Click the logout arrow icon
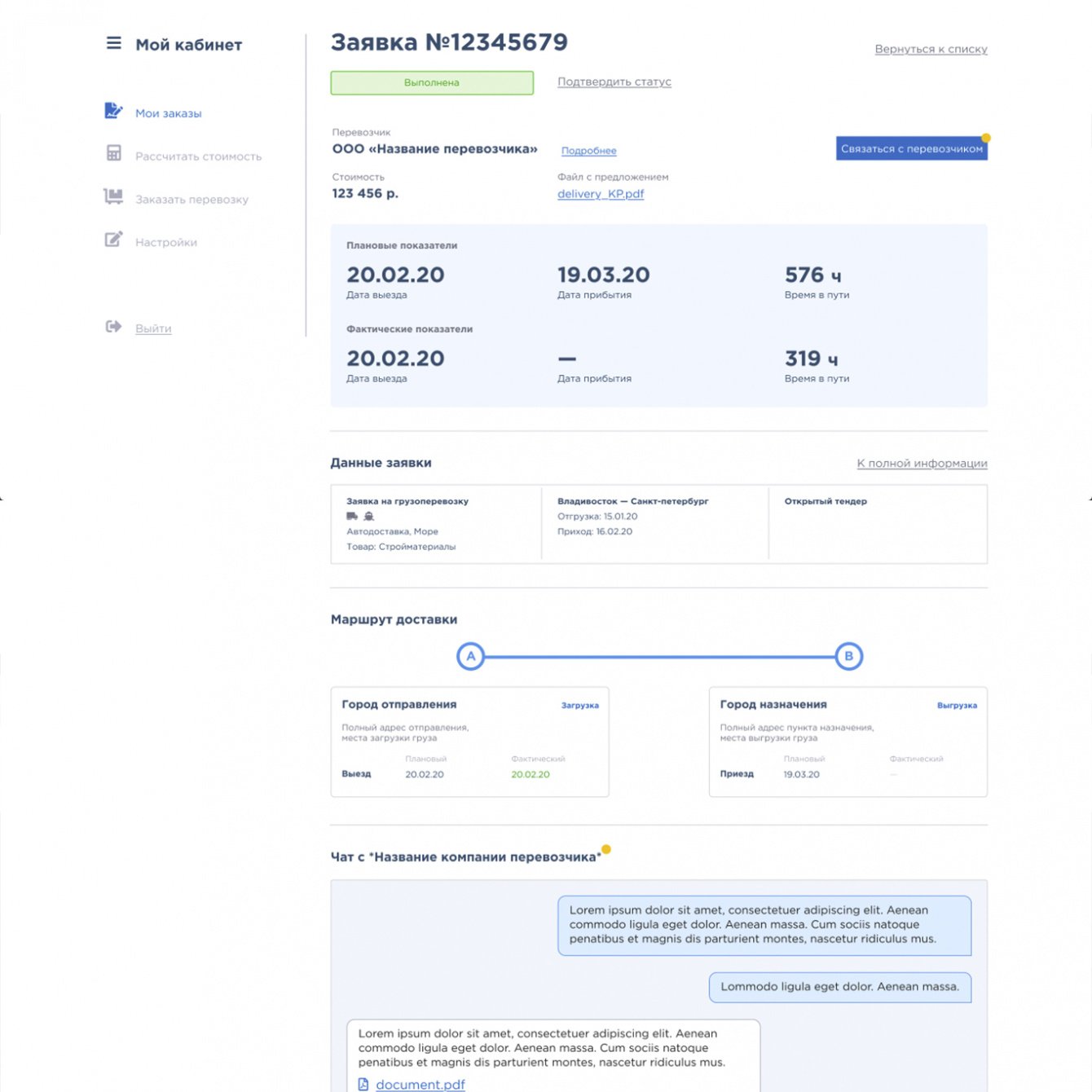Viewport: 1092px width, 1092px height. (113, 327)
